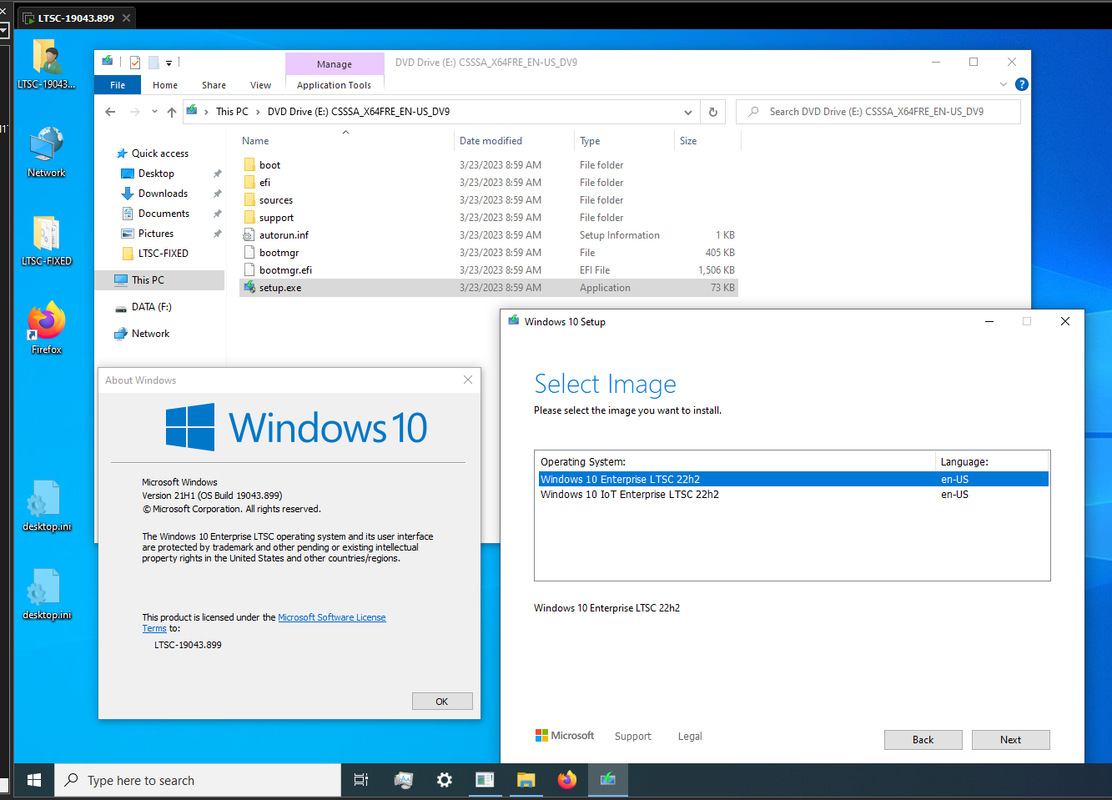The height and width of the screenshot is (800, 1112).
Task: Select Documents in navigation pane
Action: (x=163, y=213)
